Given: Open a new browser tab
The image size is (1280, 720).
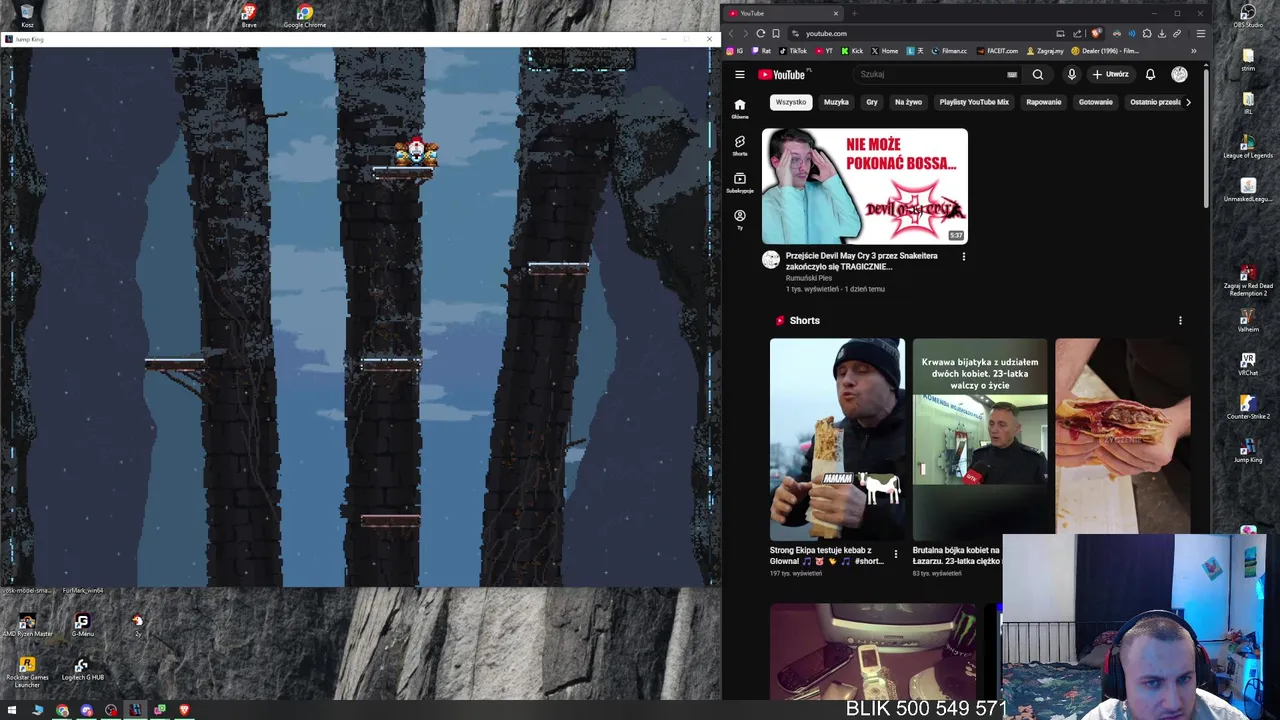Looking at the screenshot, I should [x=855, y=13].
